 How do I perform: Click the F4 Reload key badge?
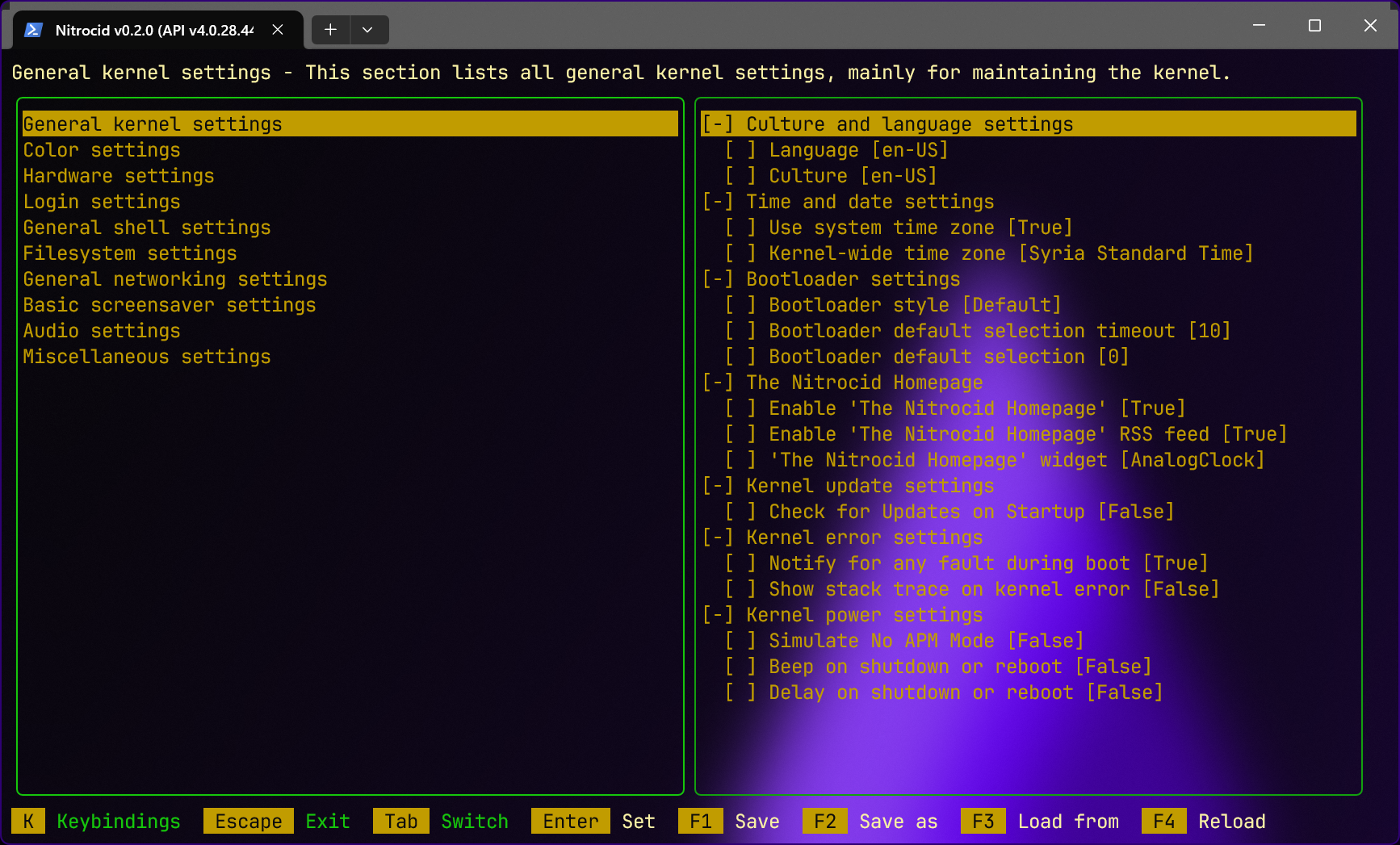1163,822
